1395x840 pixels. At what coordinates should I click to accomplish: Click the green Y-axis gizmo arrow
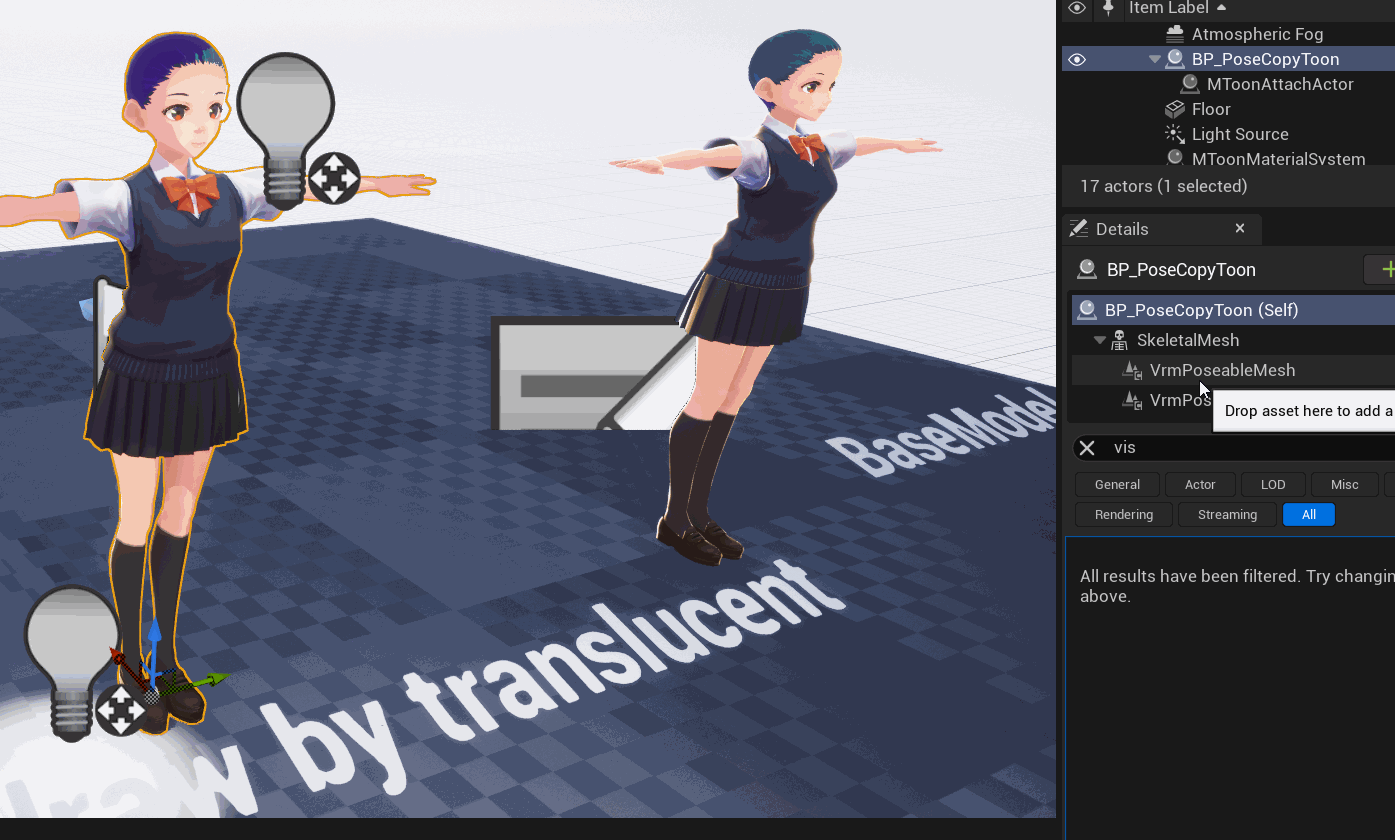[205, 682]
